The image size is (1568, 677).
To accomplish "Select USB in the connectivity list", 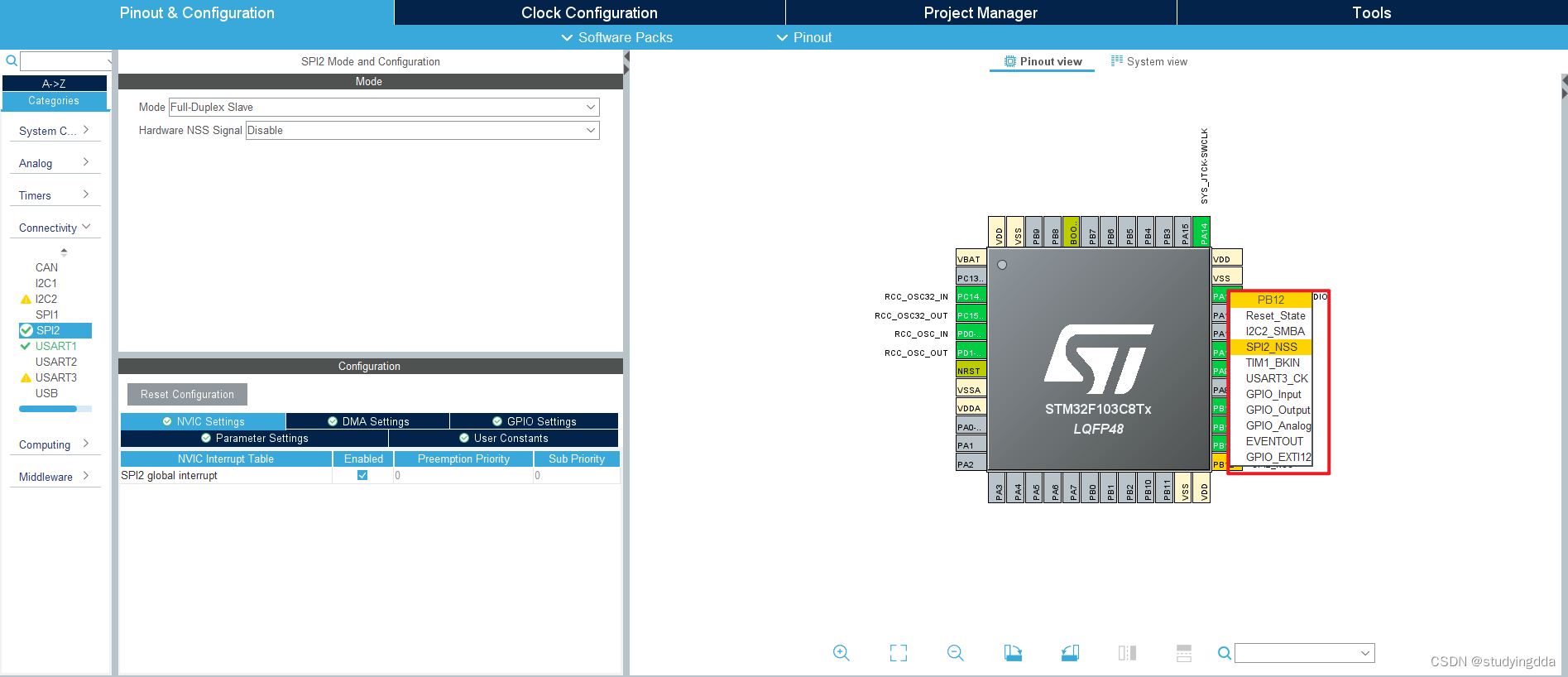I will point(46,393).
